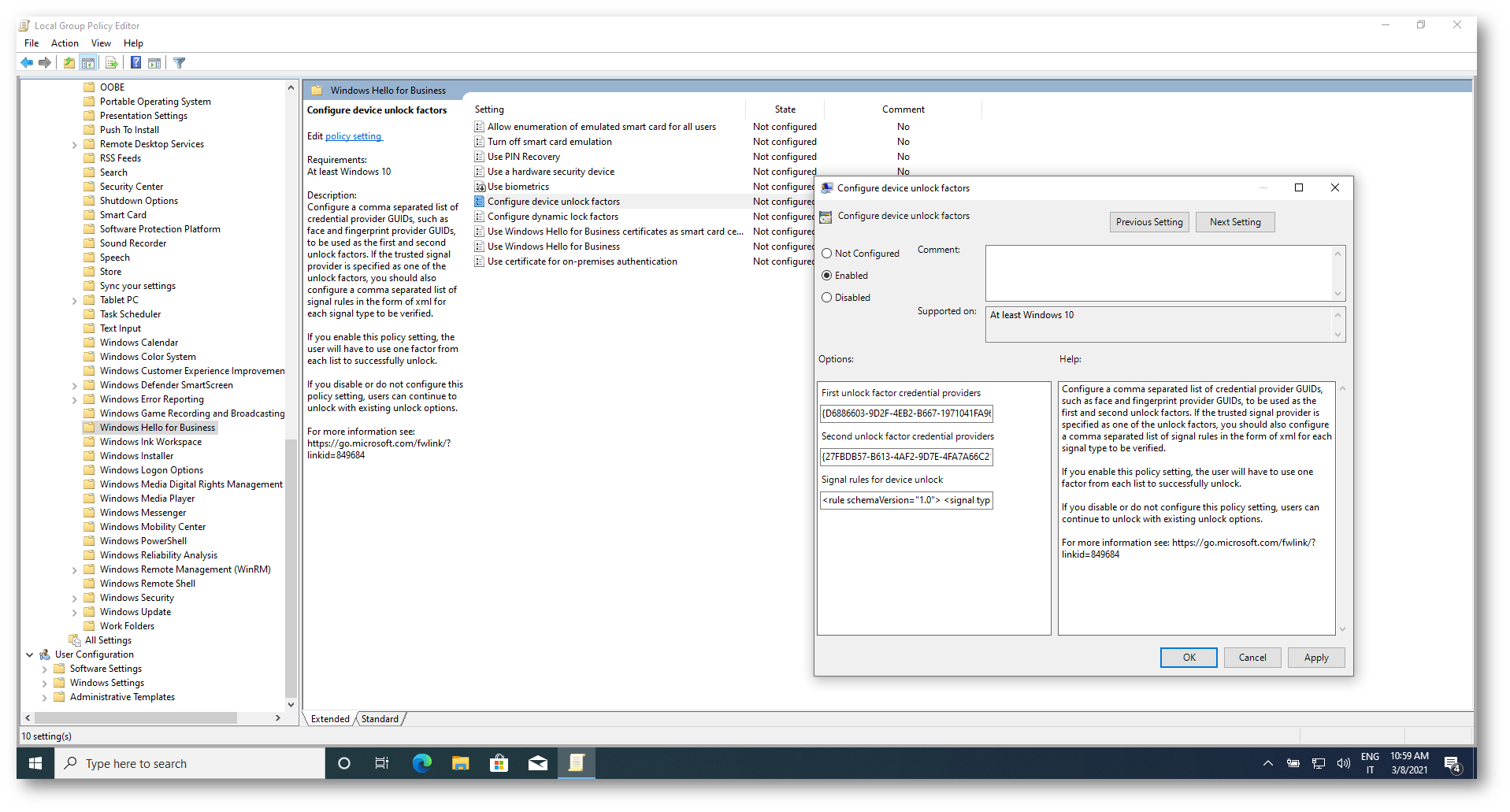Expand Software Settings under User Configuration
The height and width of the screenshot is (812, 1510).
tap(45, 669)
